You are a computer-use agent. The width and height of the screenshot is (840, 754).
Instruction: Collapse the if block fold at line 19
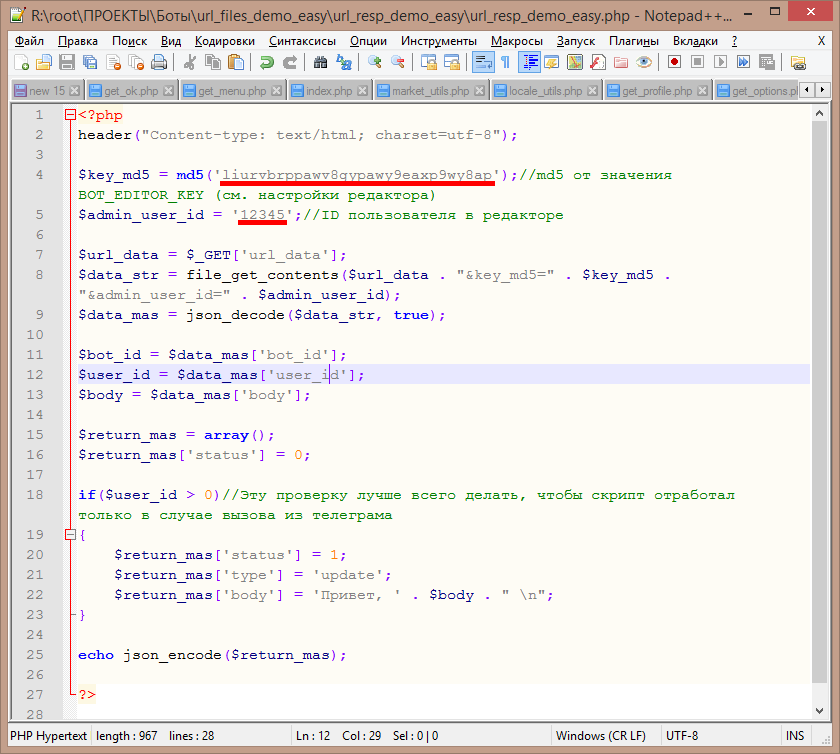click(x=69, y=535)
